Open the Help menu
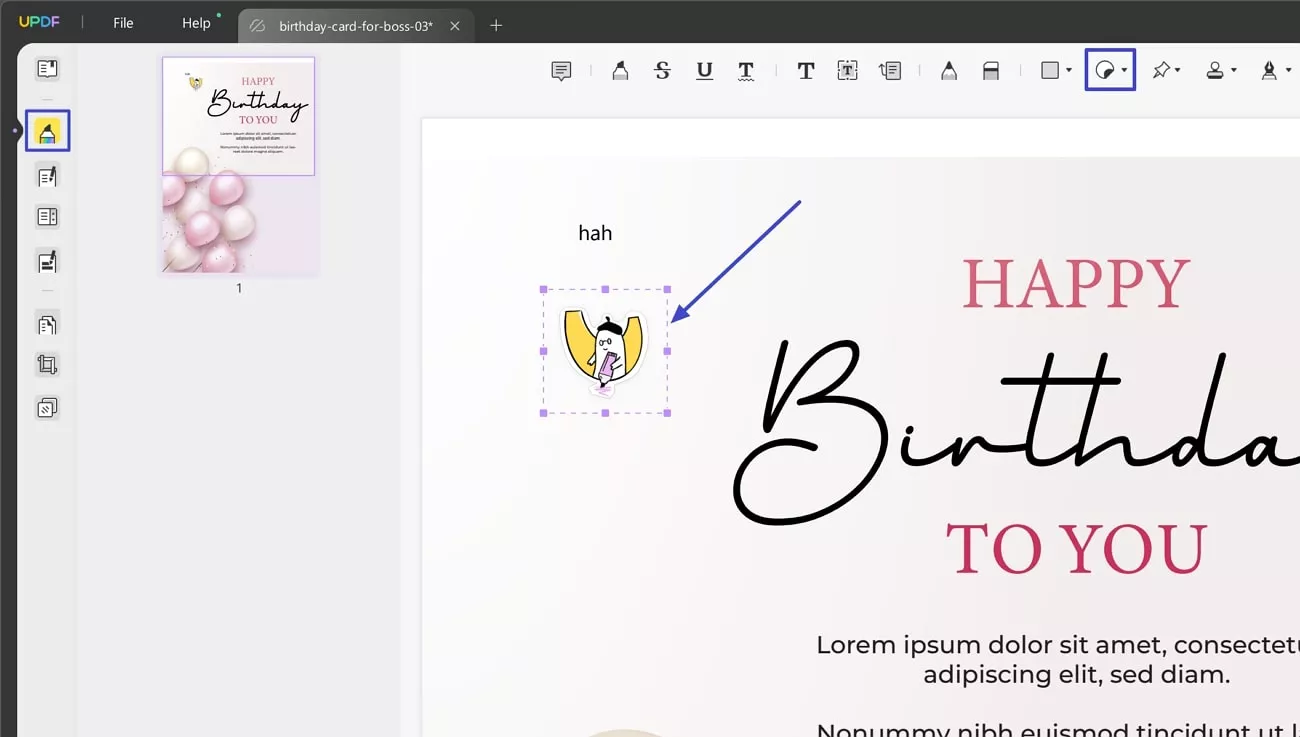Image resolution: width=1300 pixels, height=737 pixels. pyautogui.click(x=196, y=22)
